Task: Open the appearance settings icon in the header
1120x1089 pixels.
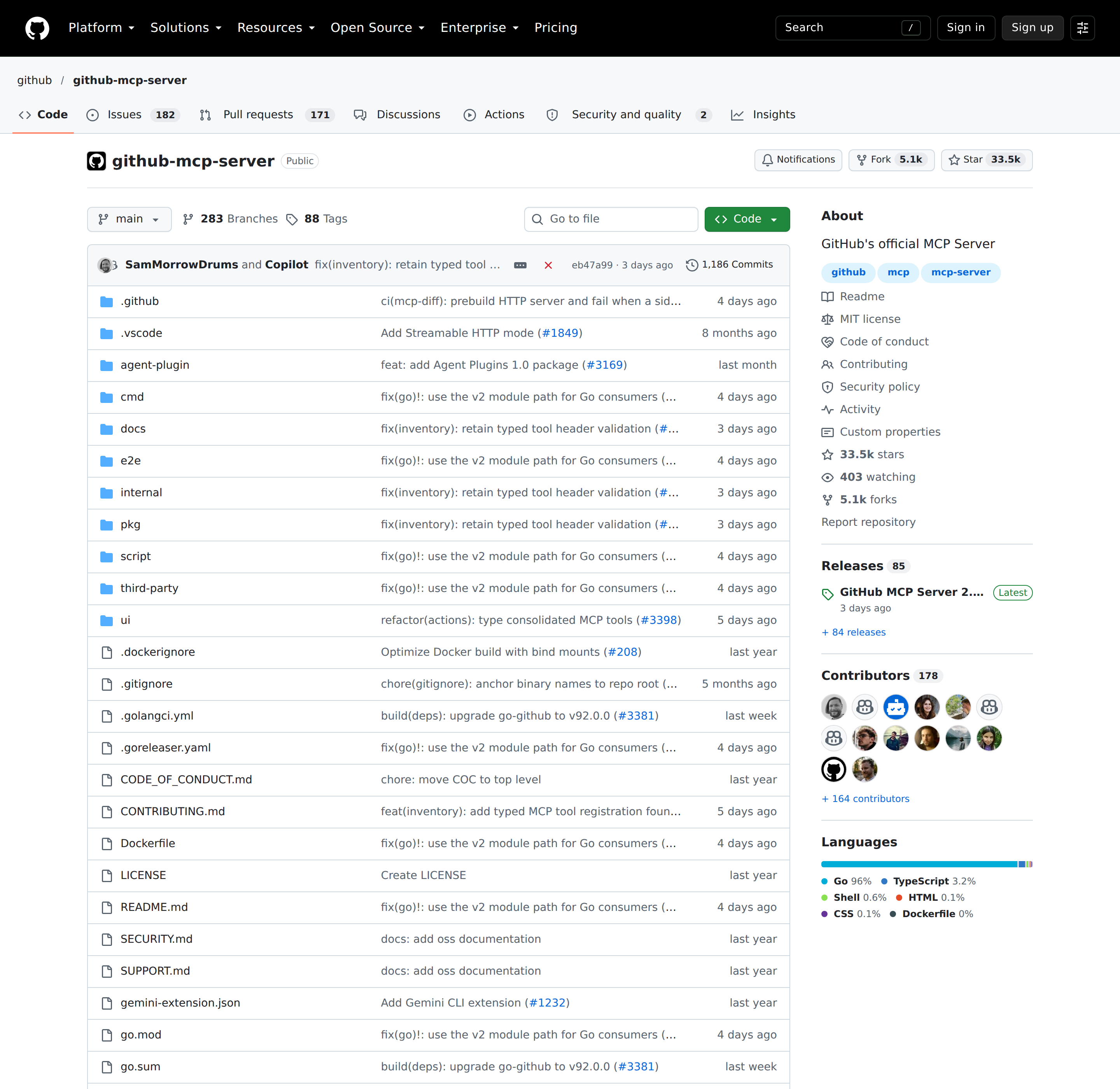Action: tap(1082, 28)
